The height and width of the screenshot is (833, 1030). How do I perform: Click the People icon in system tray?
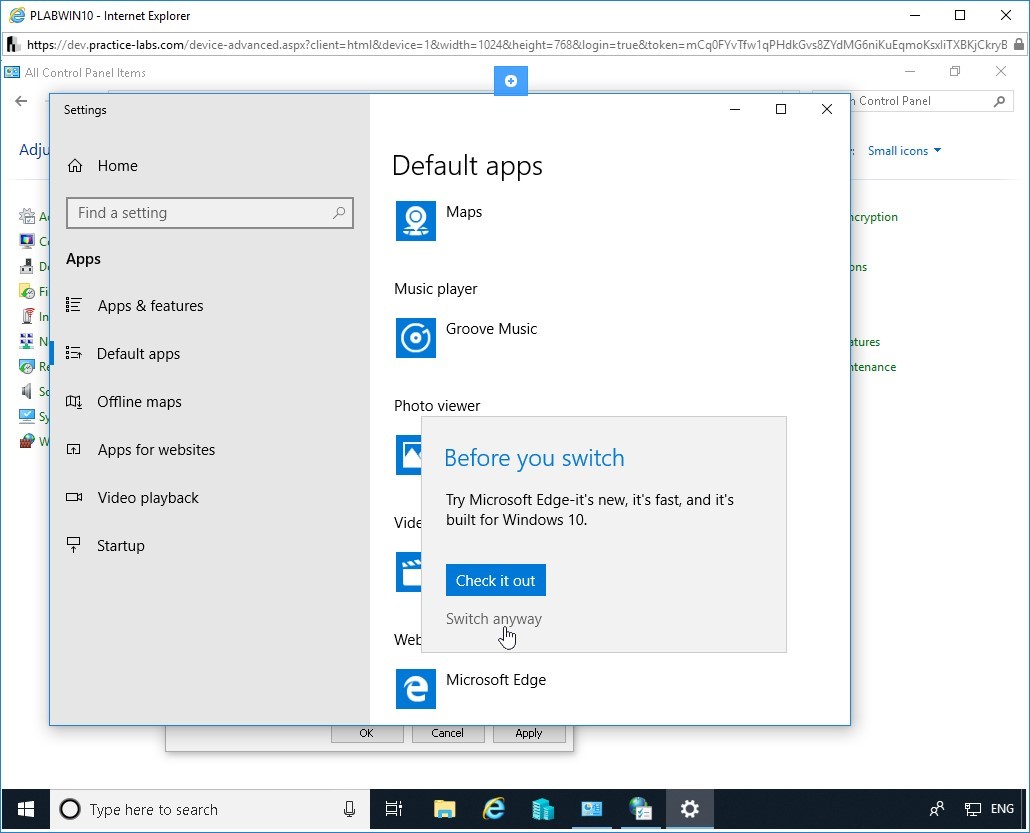click(937, 809)
